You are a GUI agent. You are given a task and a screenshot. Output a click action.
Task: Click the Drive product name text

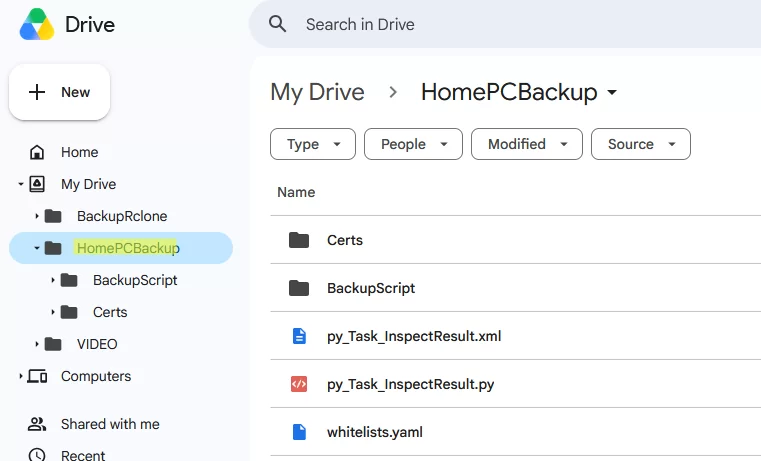click(90, 25)
